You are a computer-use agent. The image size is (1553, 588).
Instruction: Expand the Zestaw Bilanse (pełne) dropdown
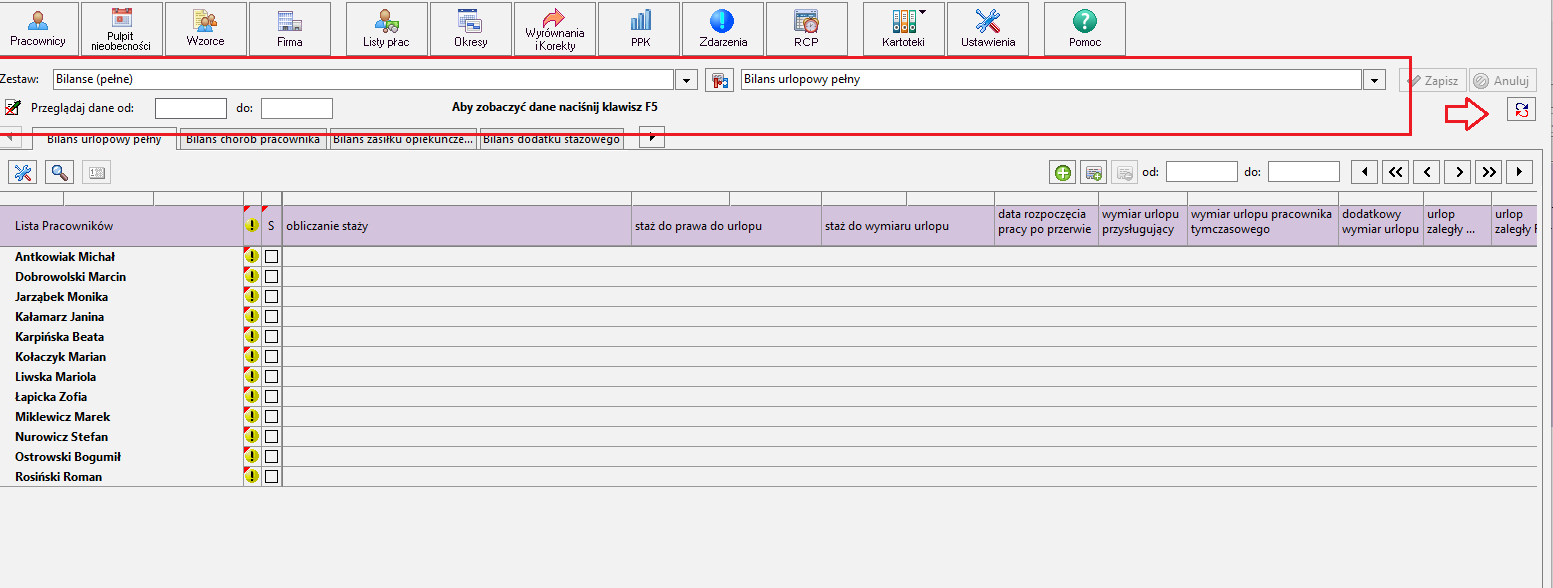(x=686, y=80)
